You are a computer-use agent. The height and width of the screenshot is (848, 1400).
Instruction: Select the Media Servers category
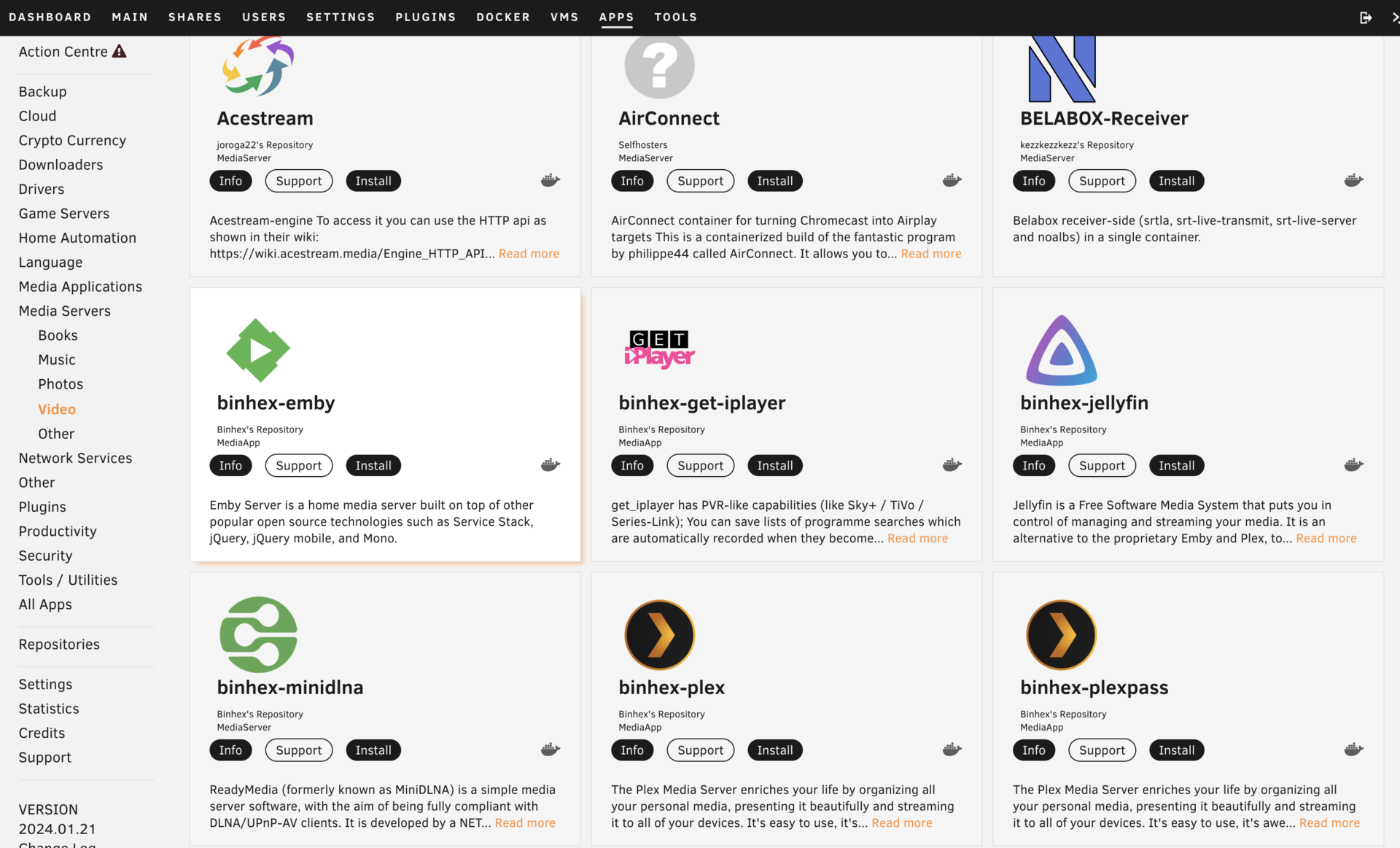tap(65, 311)
